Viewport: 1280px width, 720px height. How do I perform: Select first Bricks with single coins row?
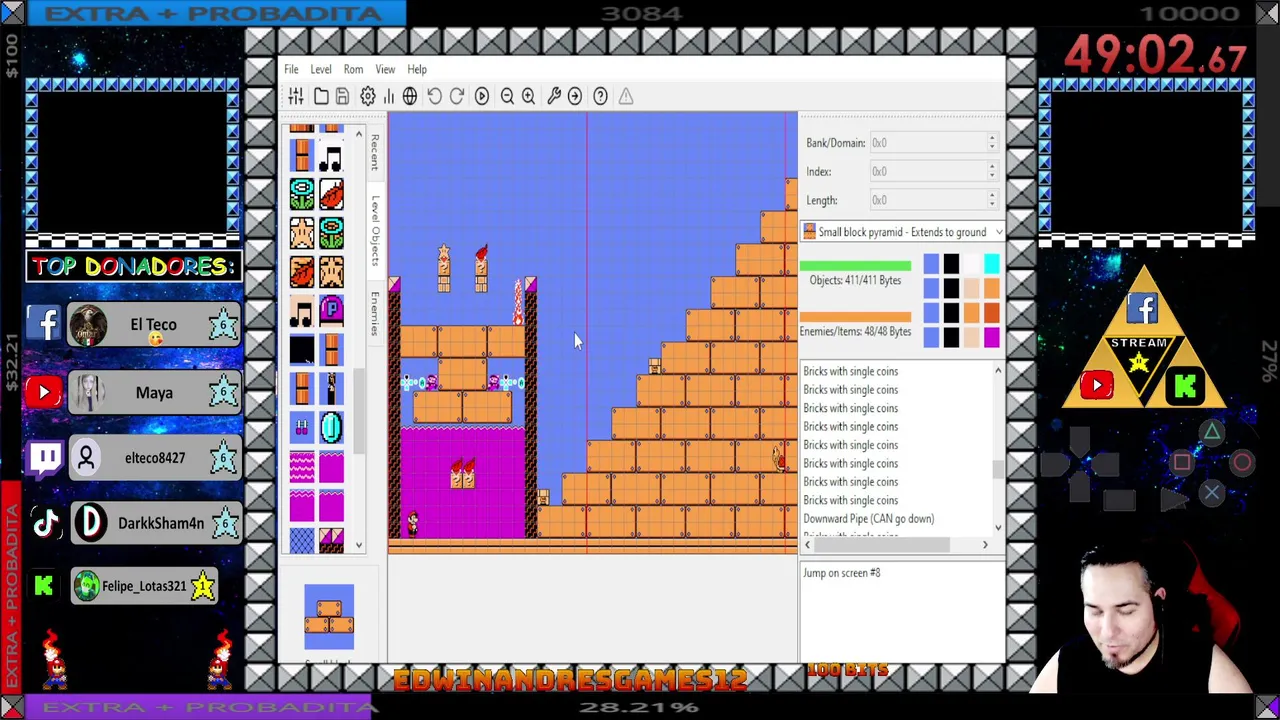(x=850, y=372)
